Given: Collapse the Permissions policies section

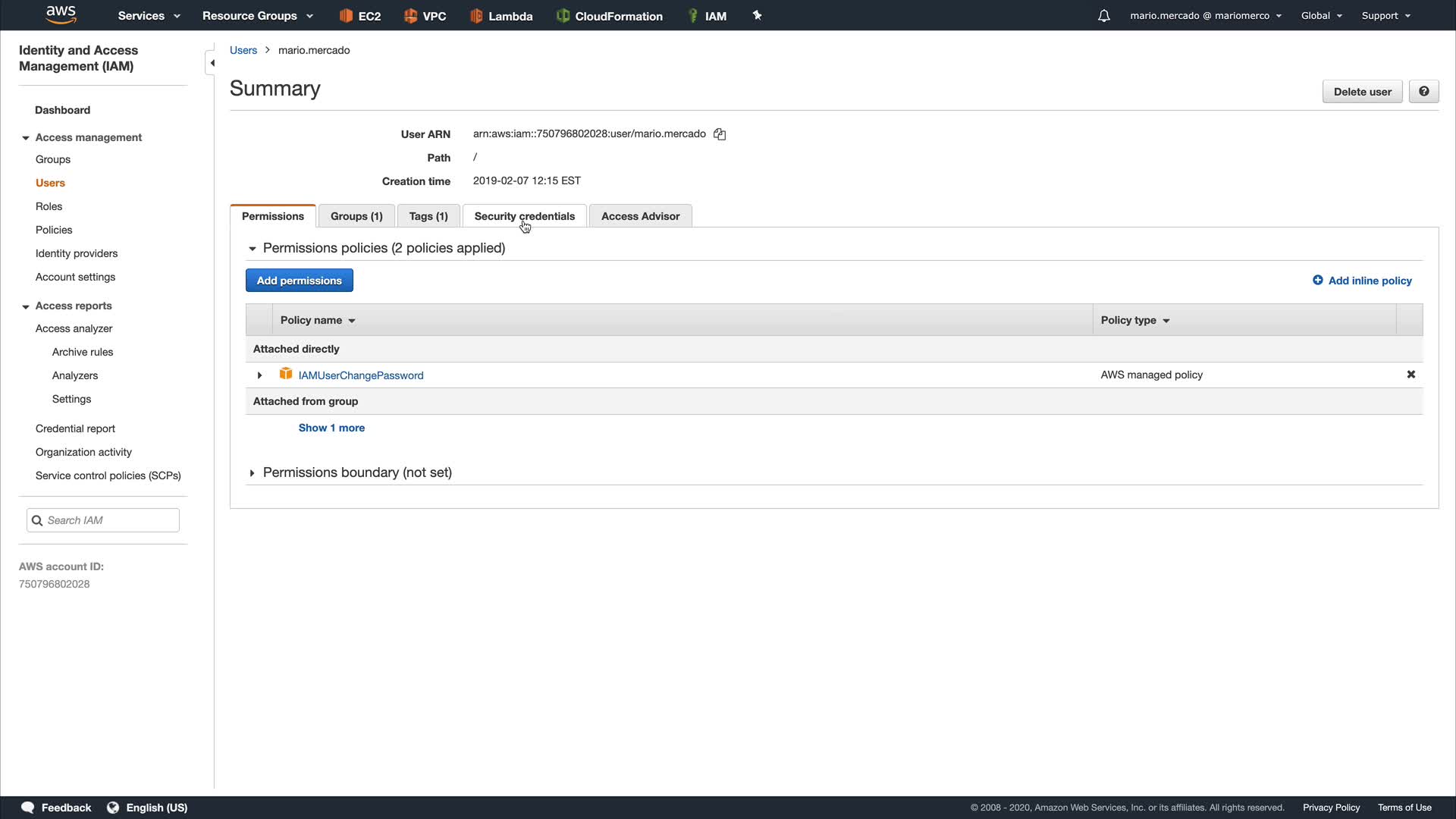Looking at the screenshot, I should click(253, 249).
